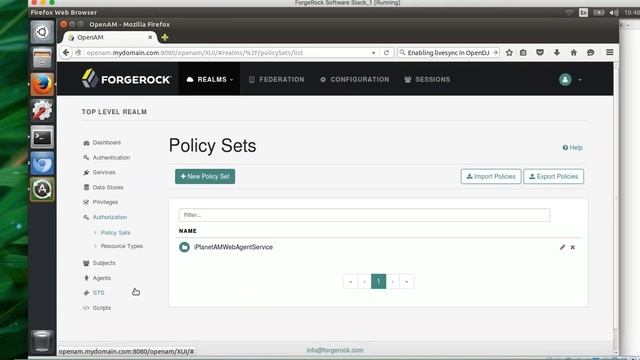640x360 pixels.
Task: Click the New Policy Set button
Action: click(205, 176)
